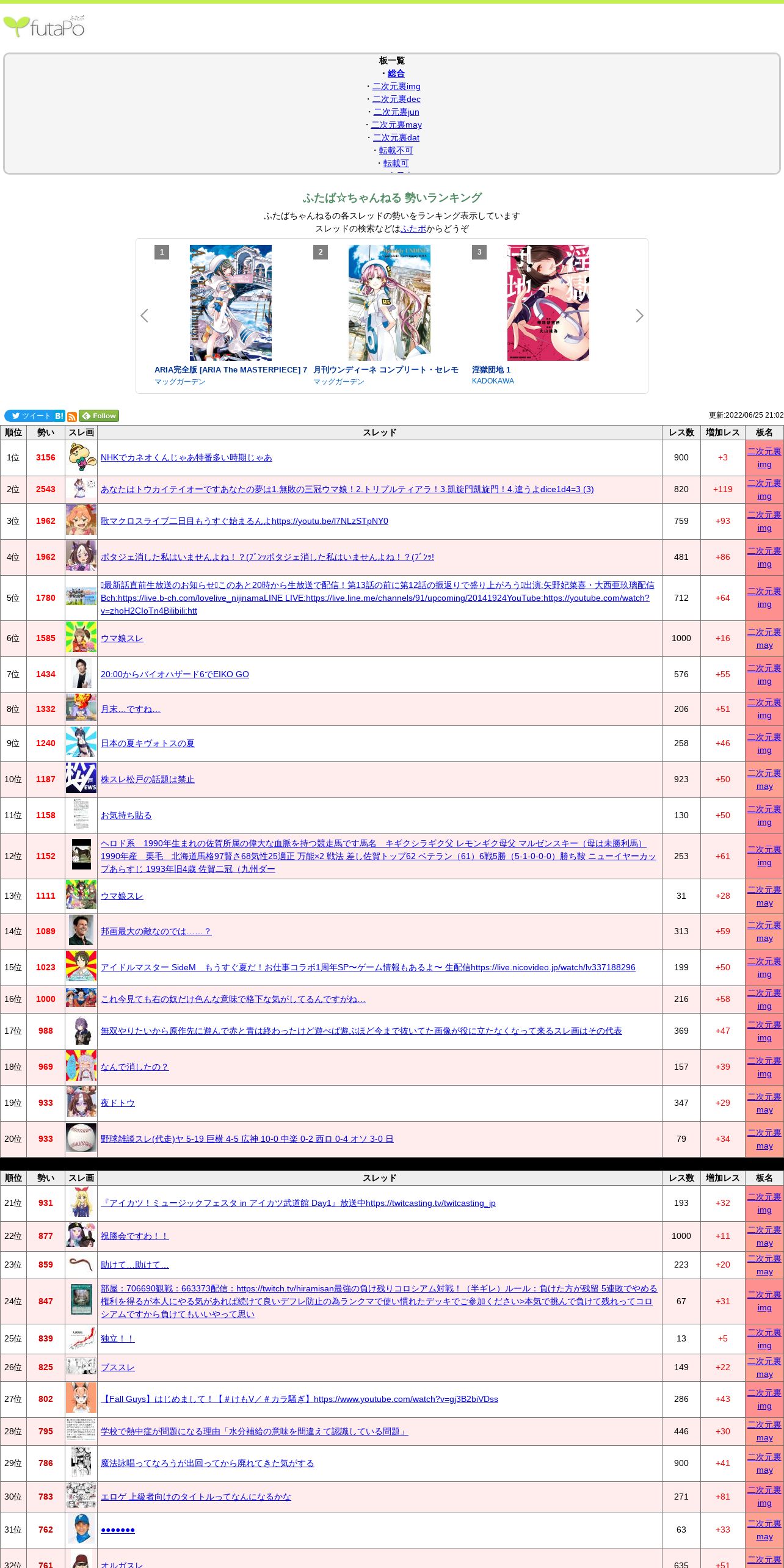The width and height of the screenshot is (784, 1568).
Task: Open the 学校で熱中症が問題になる理由 thread
Action: (255, 1431)
